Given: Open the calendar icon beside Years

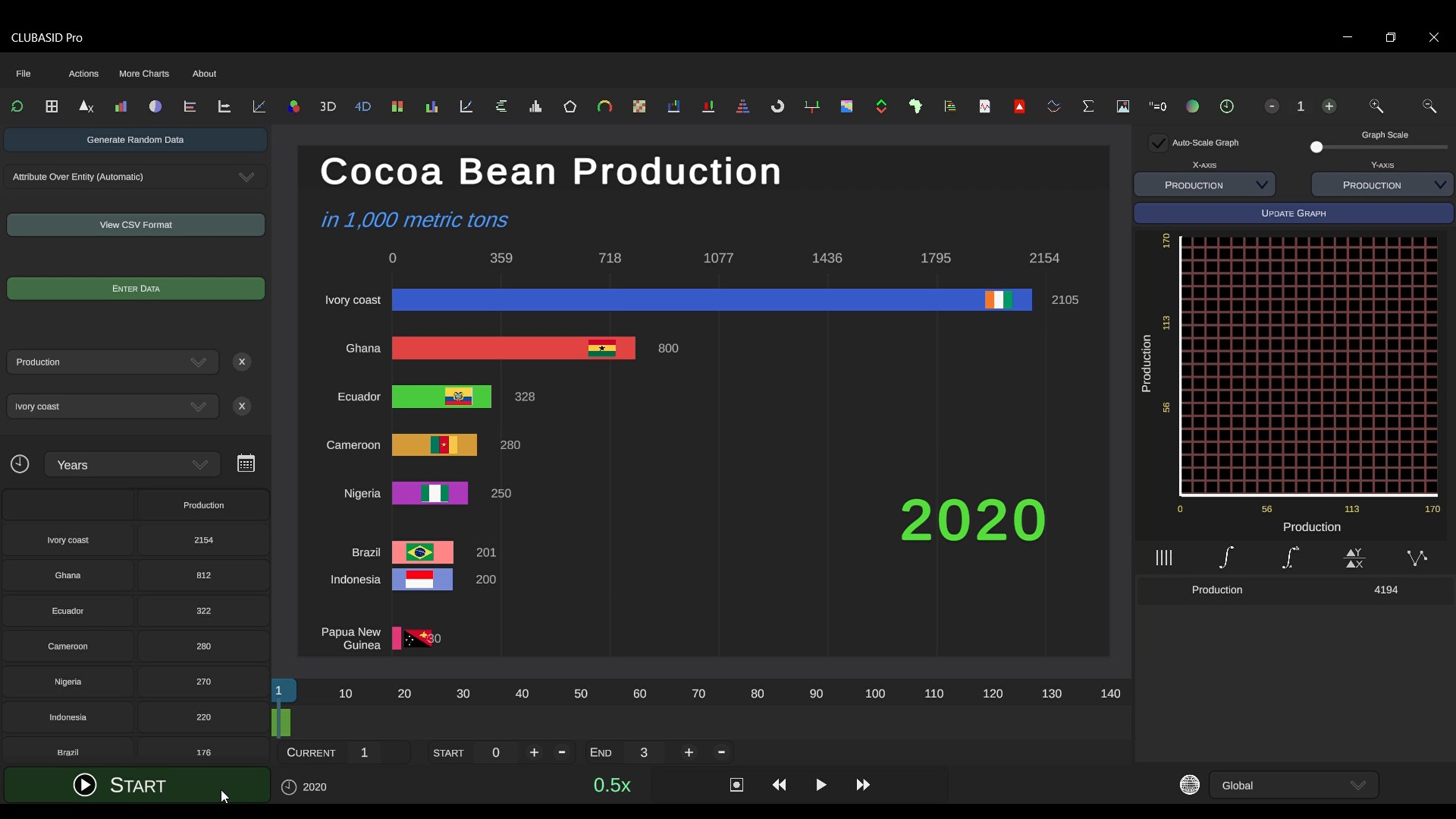Looking at the screenshot, I should coord(246,464).
